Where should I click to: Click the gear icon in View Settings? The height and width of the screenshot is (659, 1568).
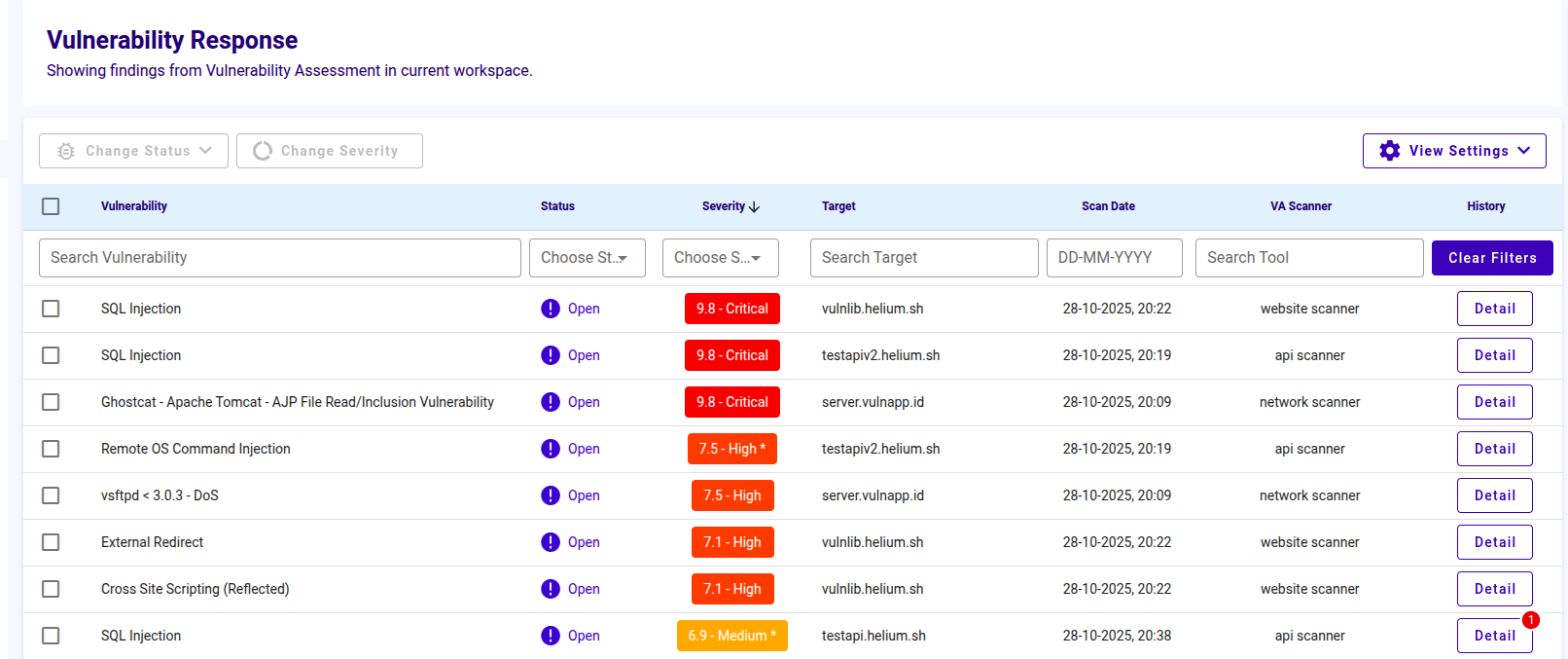(1390, 151)
